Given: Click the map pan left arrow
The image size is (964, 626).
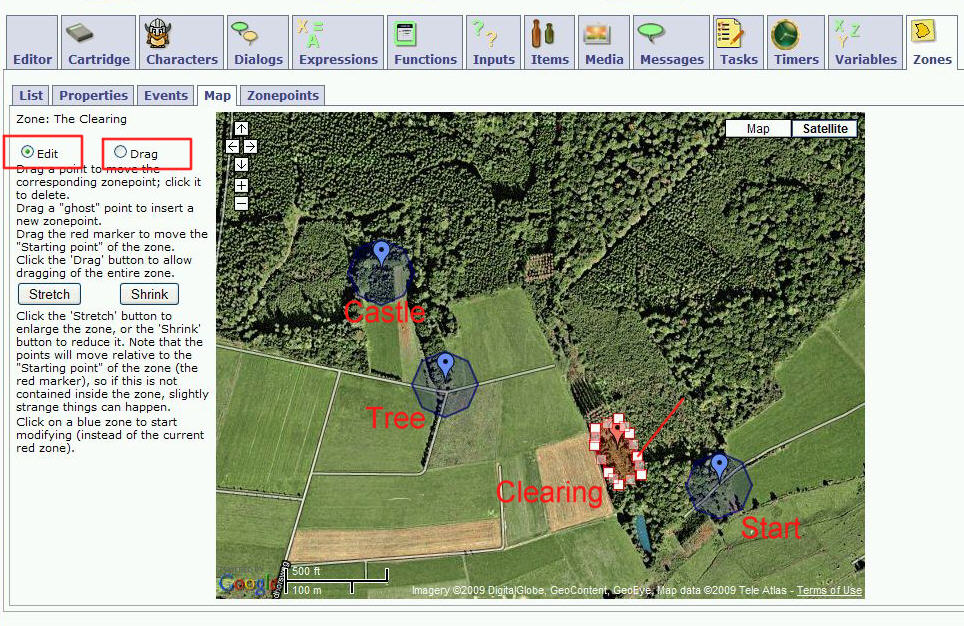Looking at the screenshot, I should click(x=232, y=147).
